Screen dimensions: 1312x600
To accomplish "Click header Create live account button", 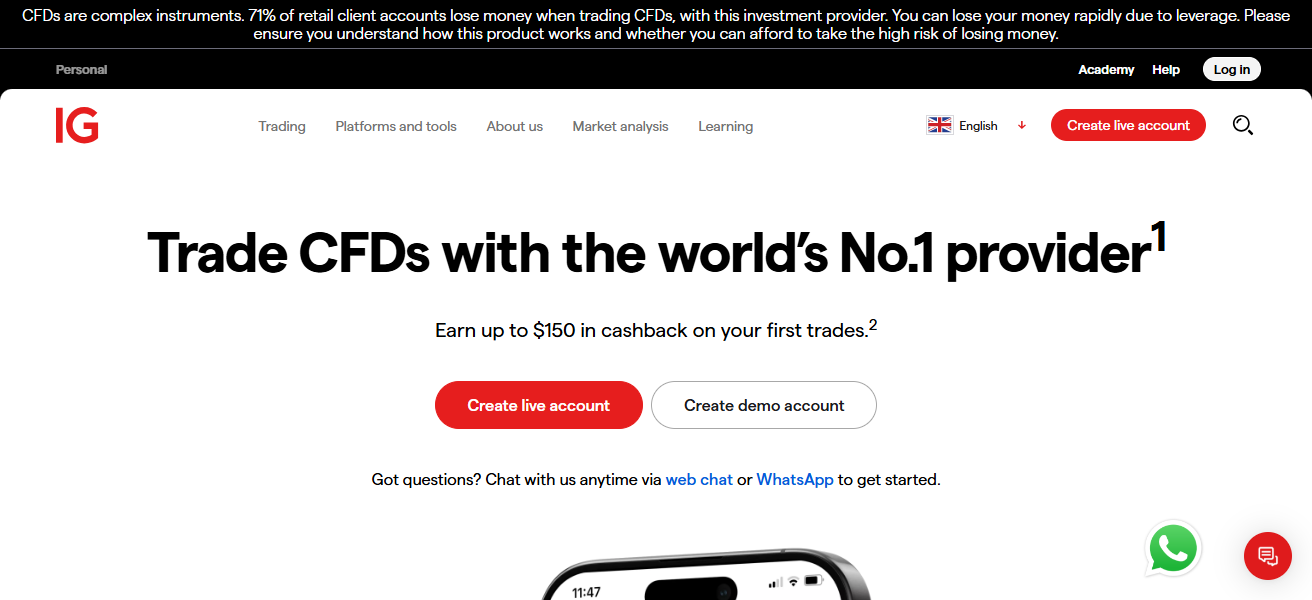I will click(x=1128, y=125).
